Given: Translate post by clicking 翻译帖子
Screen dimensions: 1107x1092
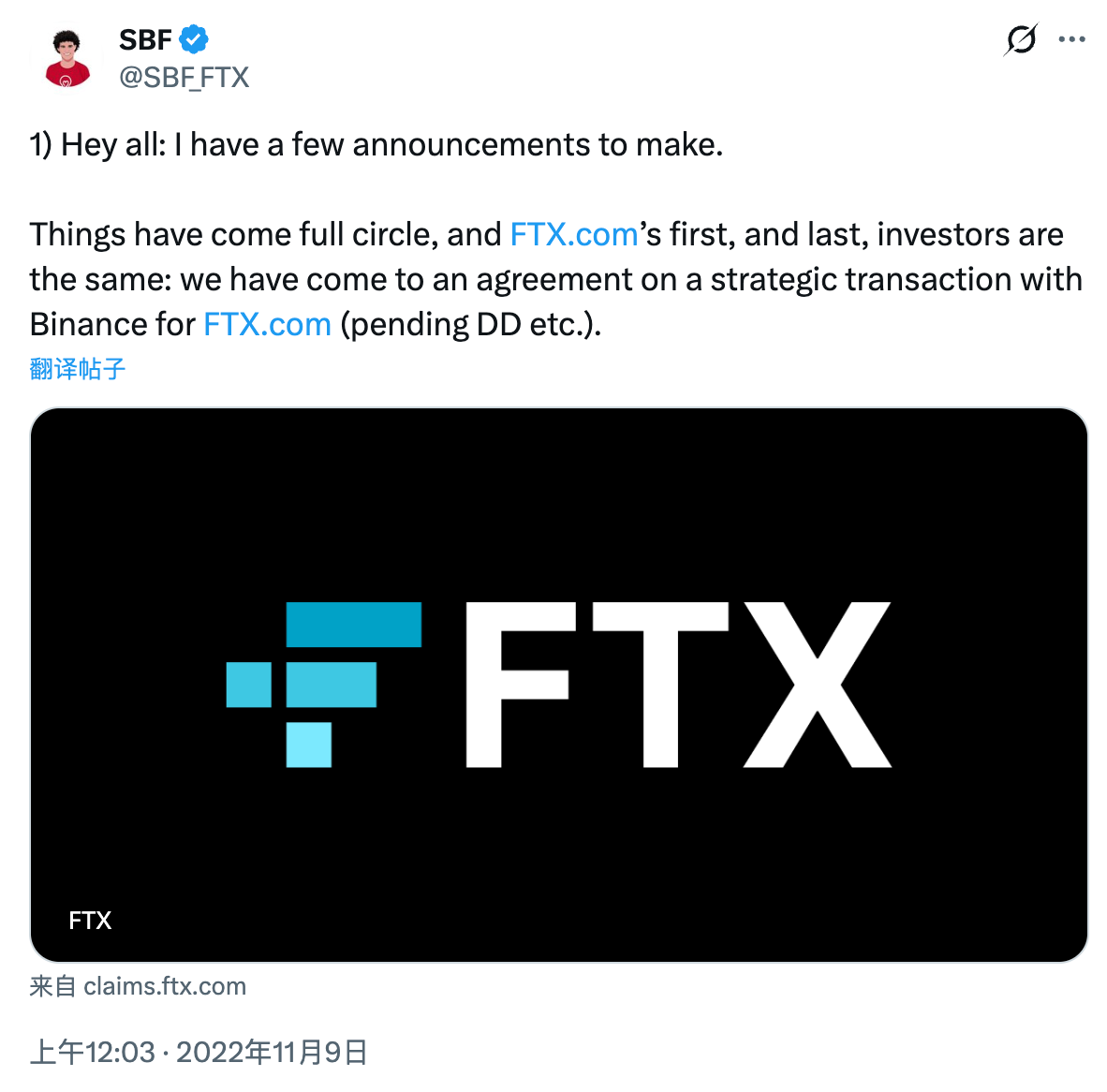Looking at the screenshot, I should coord(78,368).
